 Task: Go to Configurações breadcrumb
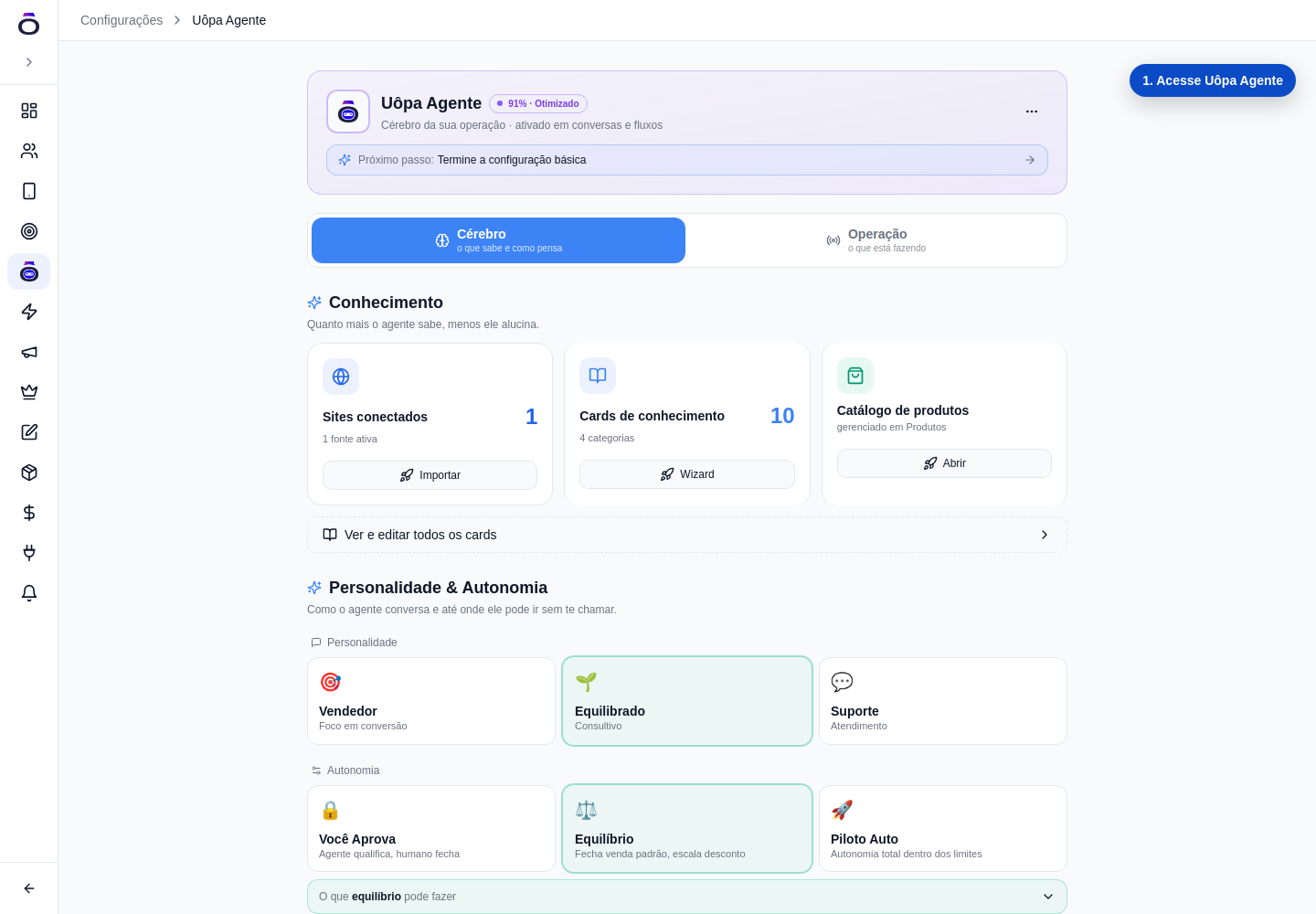122,20
